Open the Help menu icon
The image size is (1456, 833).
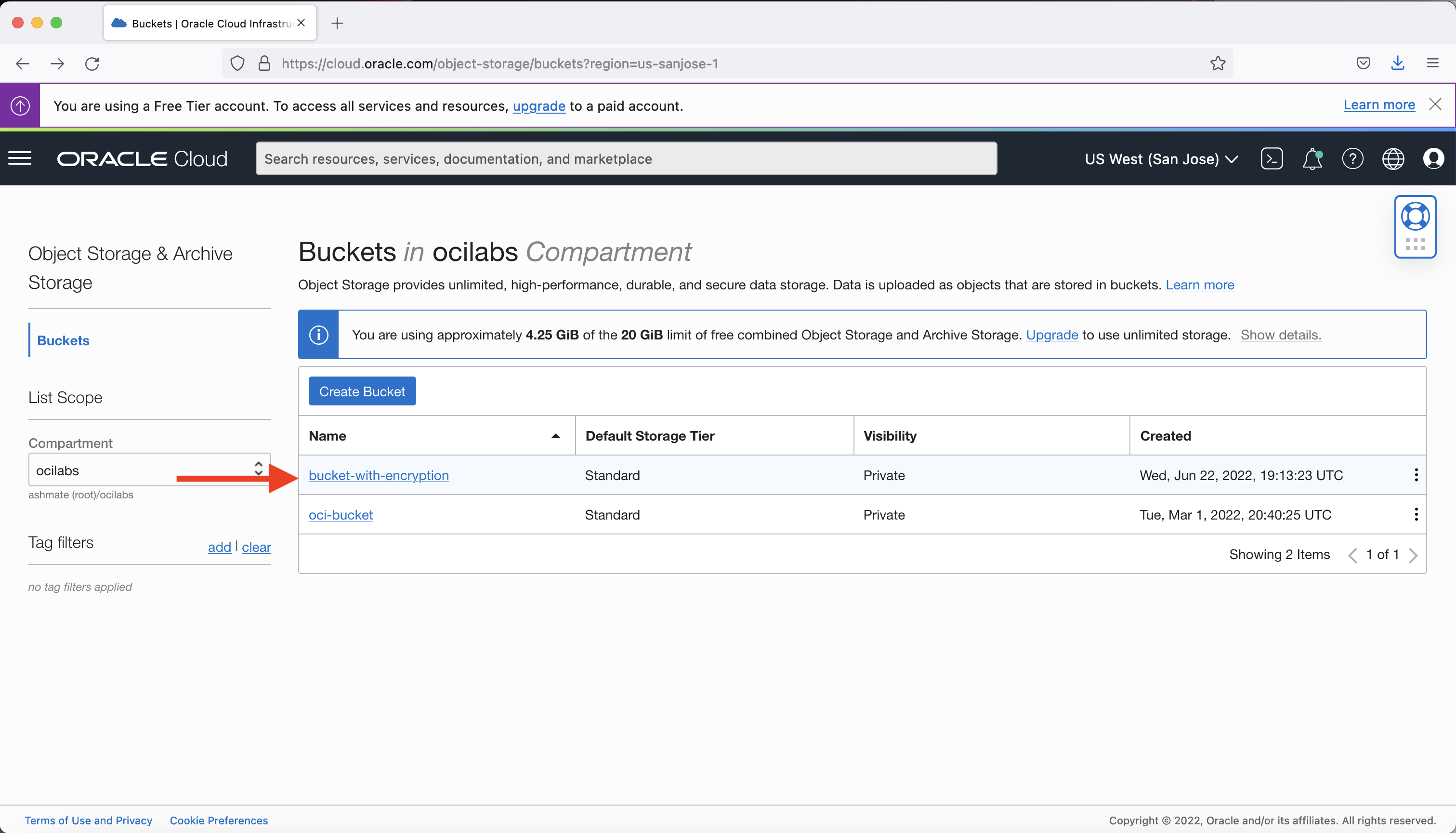click(1353, 158)
